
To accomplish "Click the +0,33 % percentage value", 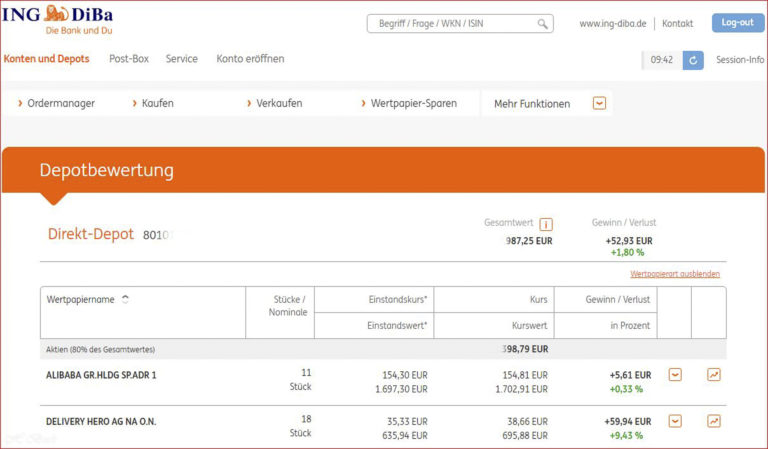I will pyautogui.click(x=626, y=389).
